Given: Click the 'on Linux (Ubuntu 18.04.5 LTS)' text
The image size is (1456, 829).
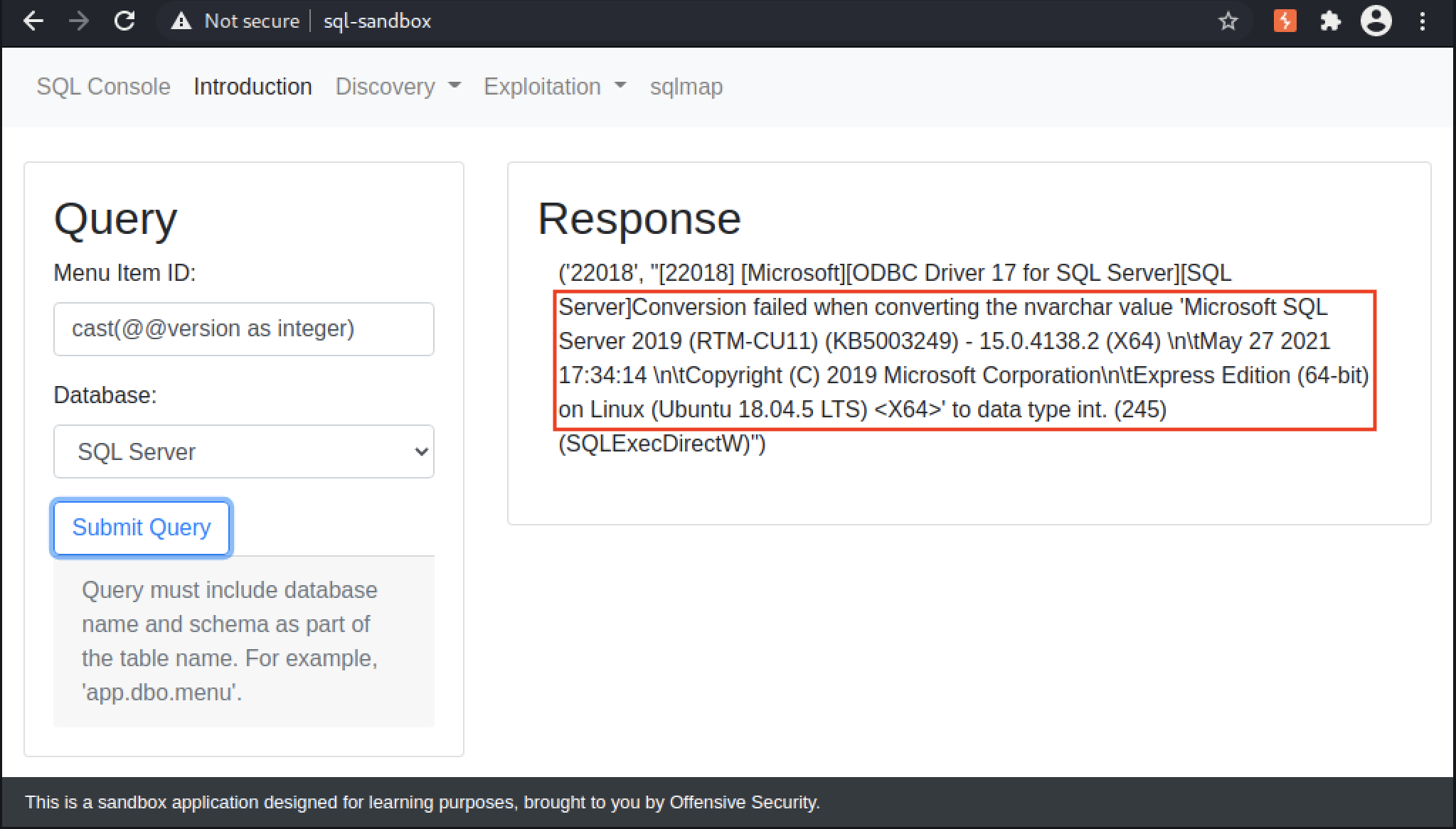Looking at the screenshot, I should coord(713,410).
